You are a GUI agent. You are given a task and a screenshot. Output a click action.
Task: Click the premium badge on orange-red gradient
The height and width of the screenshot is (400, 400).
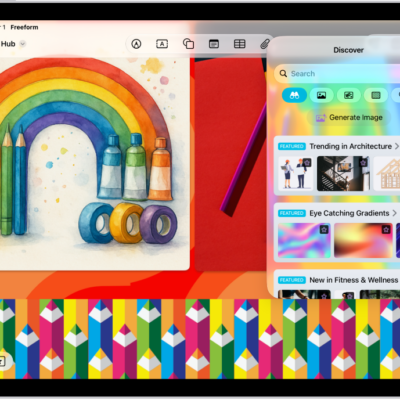386,229
